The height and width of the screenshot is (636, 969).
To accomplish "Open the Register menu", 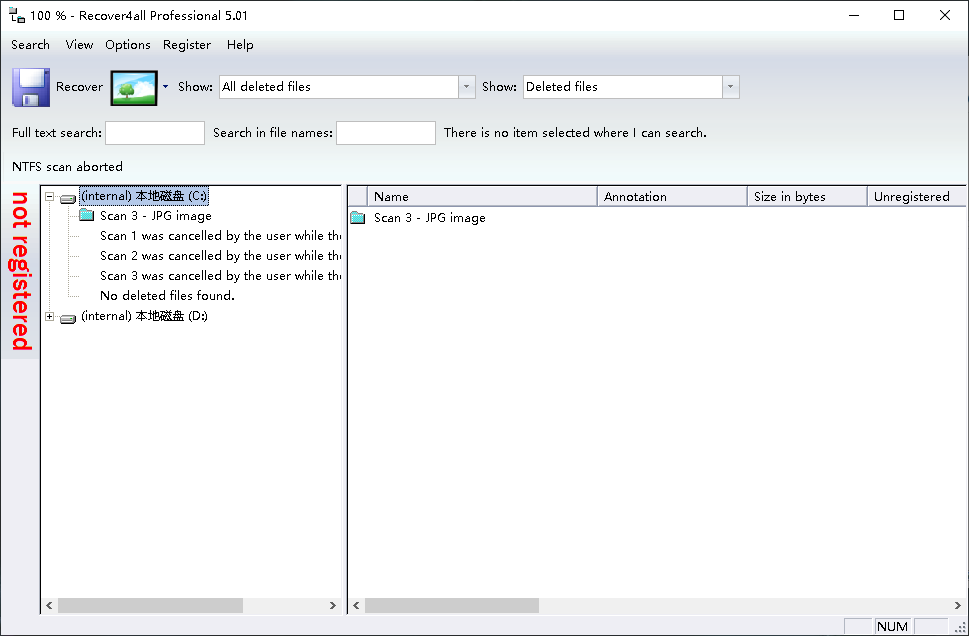I will coord(187,45).
